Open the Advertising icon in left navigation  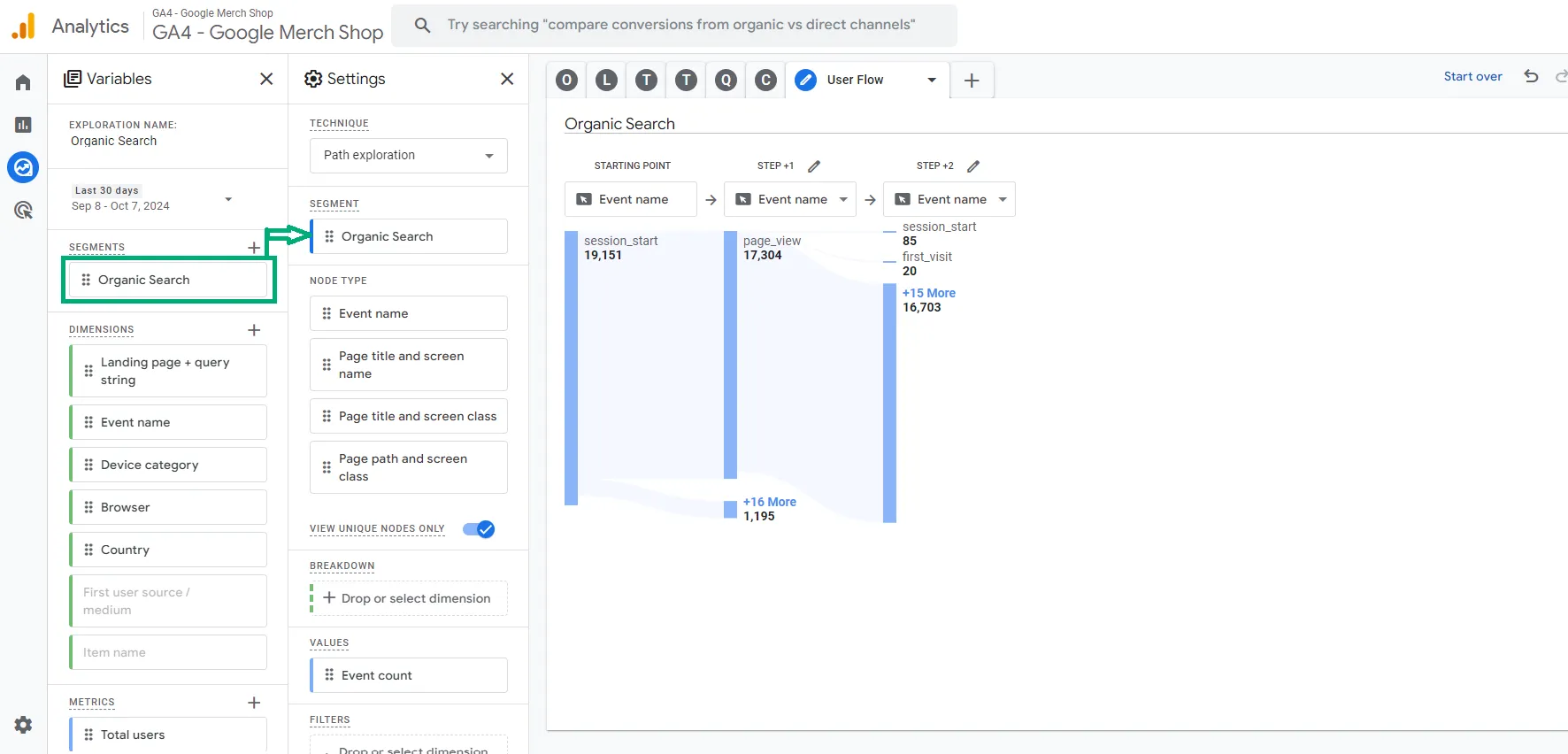tap(23, 210)
